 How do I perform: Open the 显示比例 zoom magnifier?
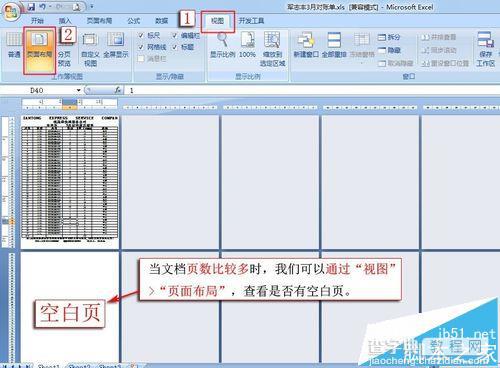pyautogui.click(x=223, y=46)
